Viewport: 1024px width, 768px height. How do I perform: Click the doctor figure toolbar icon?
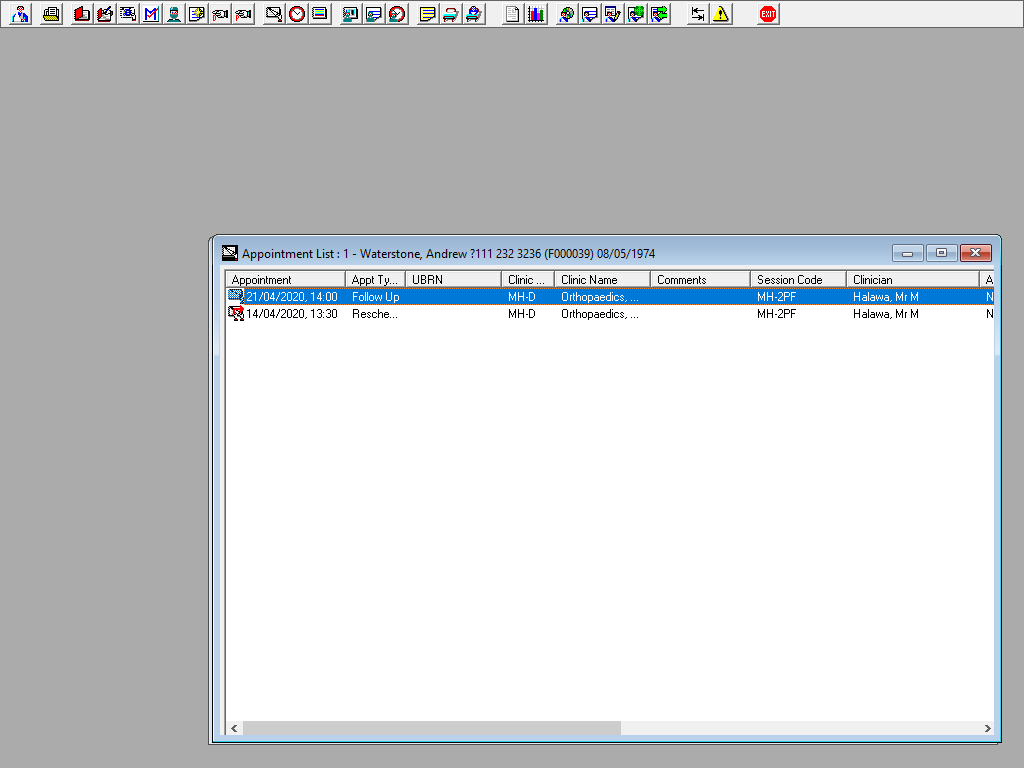click(x=20, y=14)
